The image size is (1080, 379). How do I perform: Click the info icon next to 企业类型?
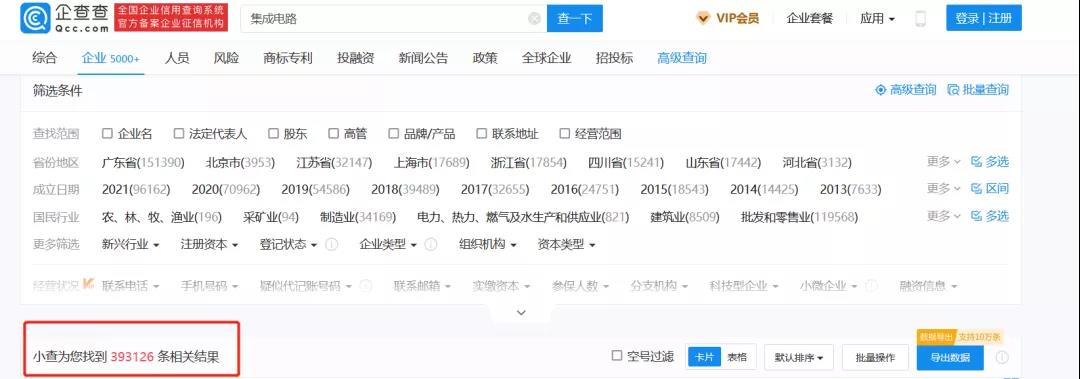click(x=431, y=244)
